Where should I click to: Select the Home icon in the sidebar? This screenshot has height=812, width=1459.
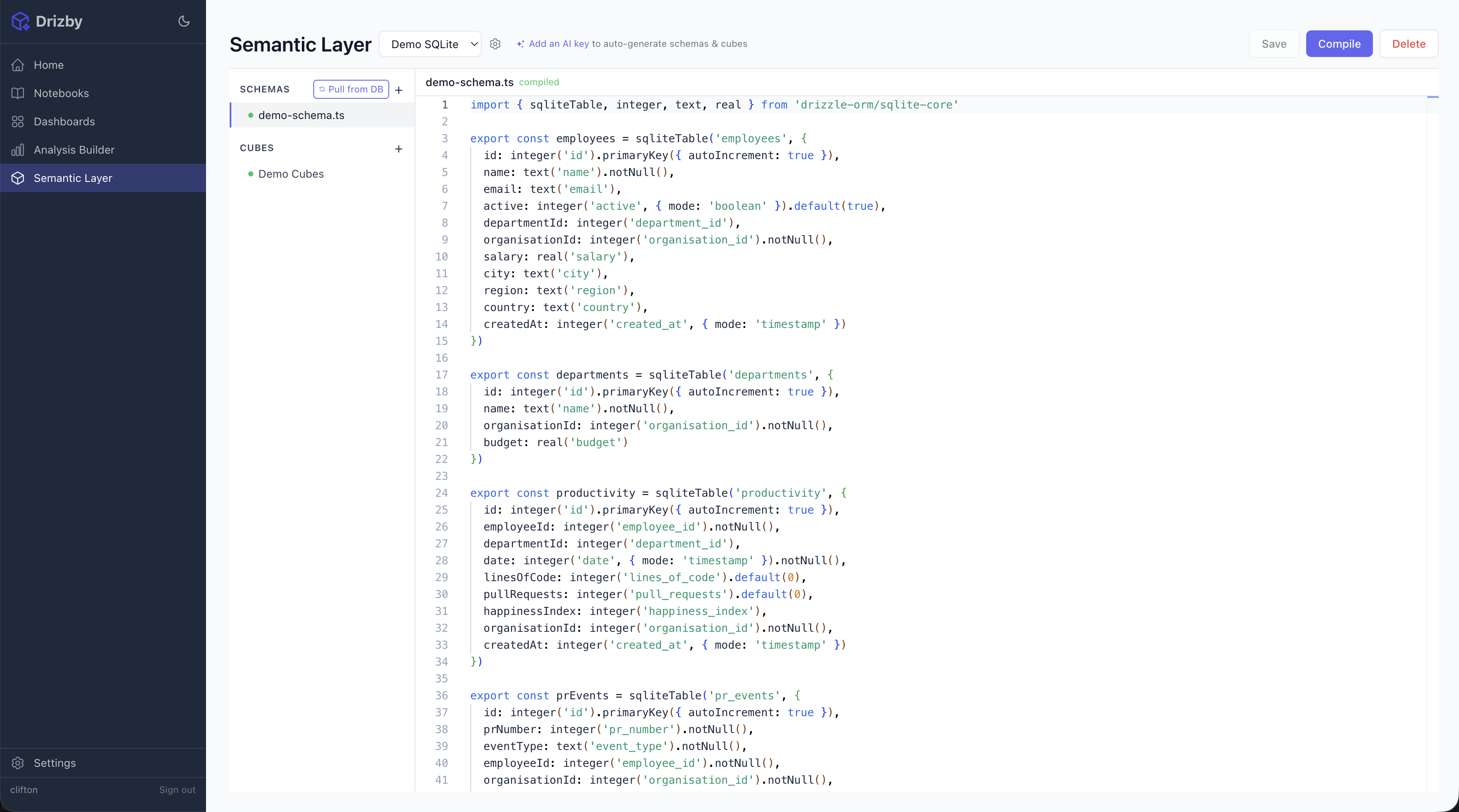pyautogui.click(x=18, y=65)
